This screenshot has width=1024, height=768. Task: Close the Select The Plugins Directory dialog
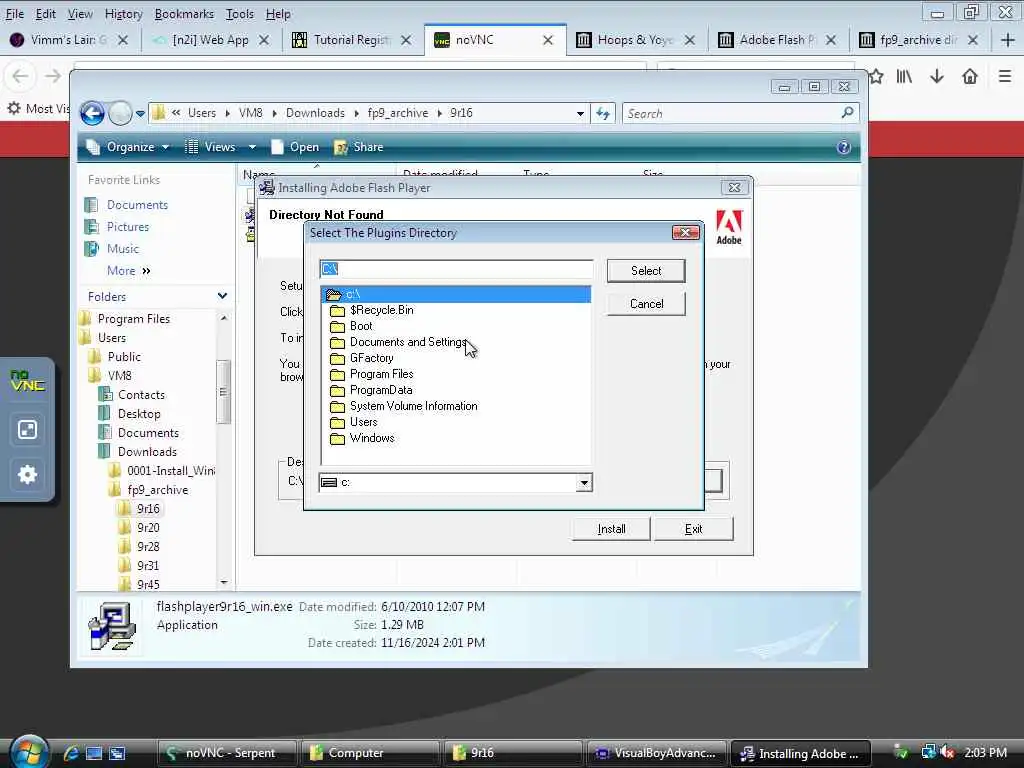point(685,232)
